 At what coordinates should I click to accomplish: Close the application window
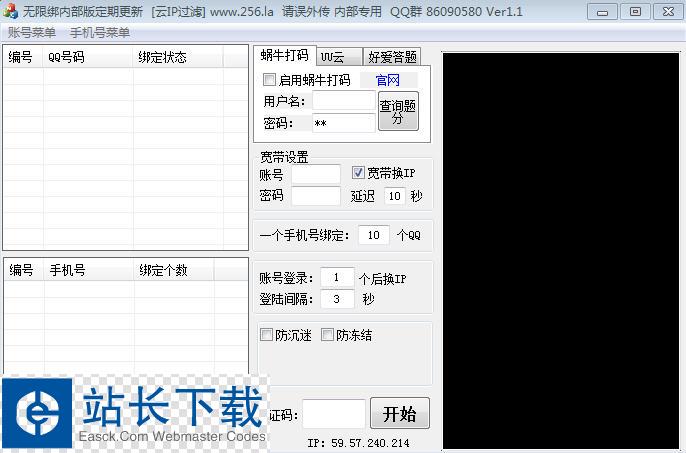tap(668, 12)
